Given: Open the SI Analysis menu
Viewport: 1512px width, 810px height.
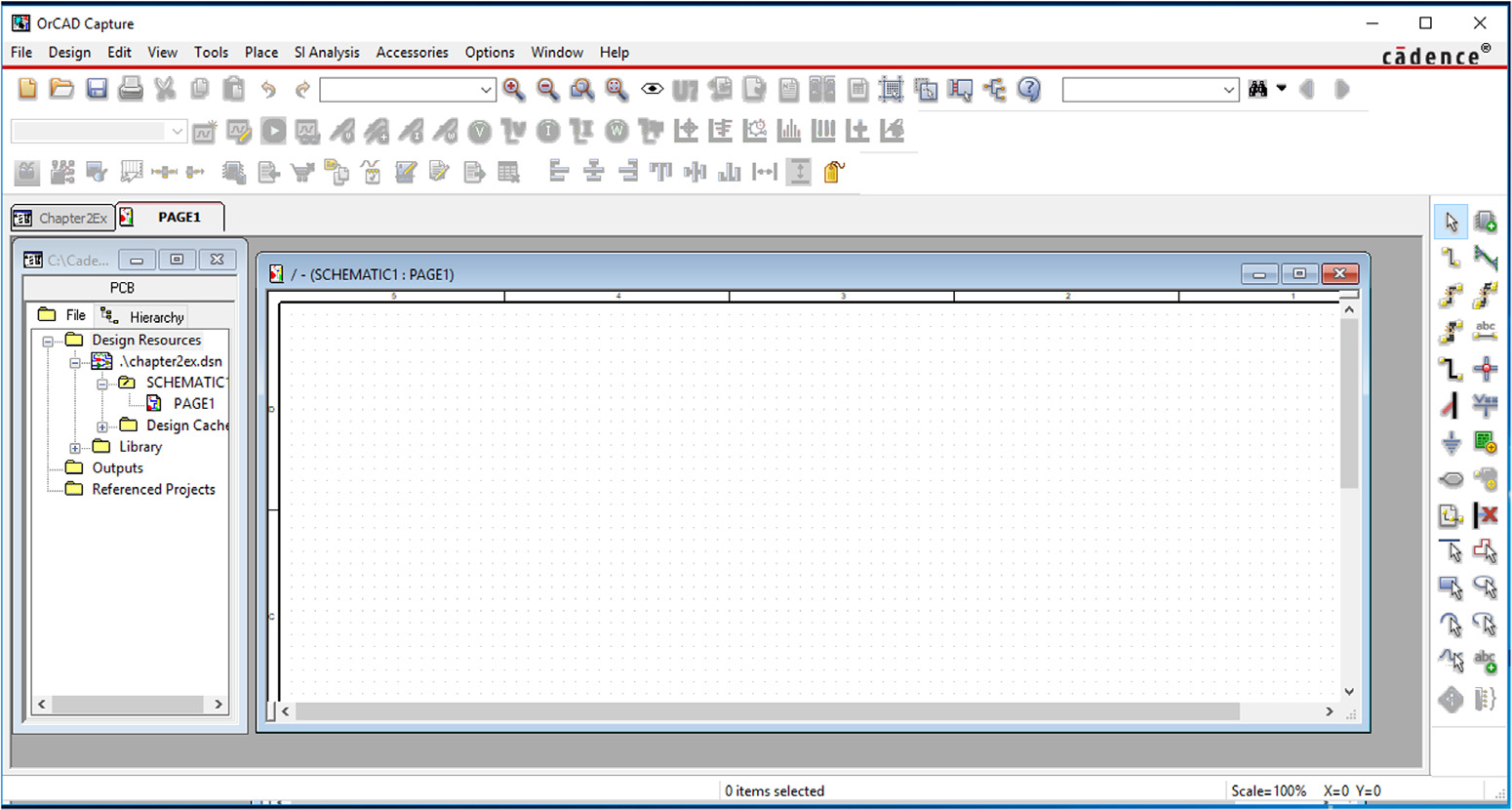Looking at the screenshot, I should point(327,53).
